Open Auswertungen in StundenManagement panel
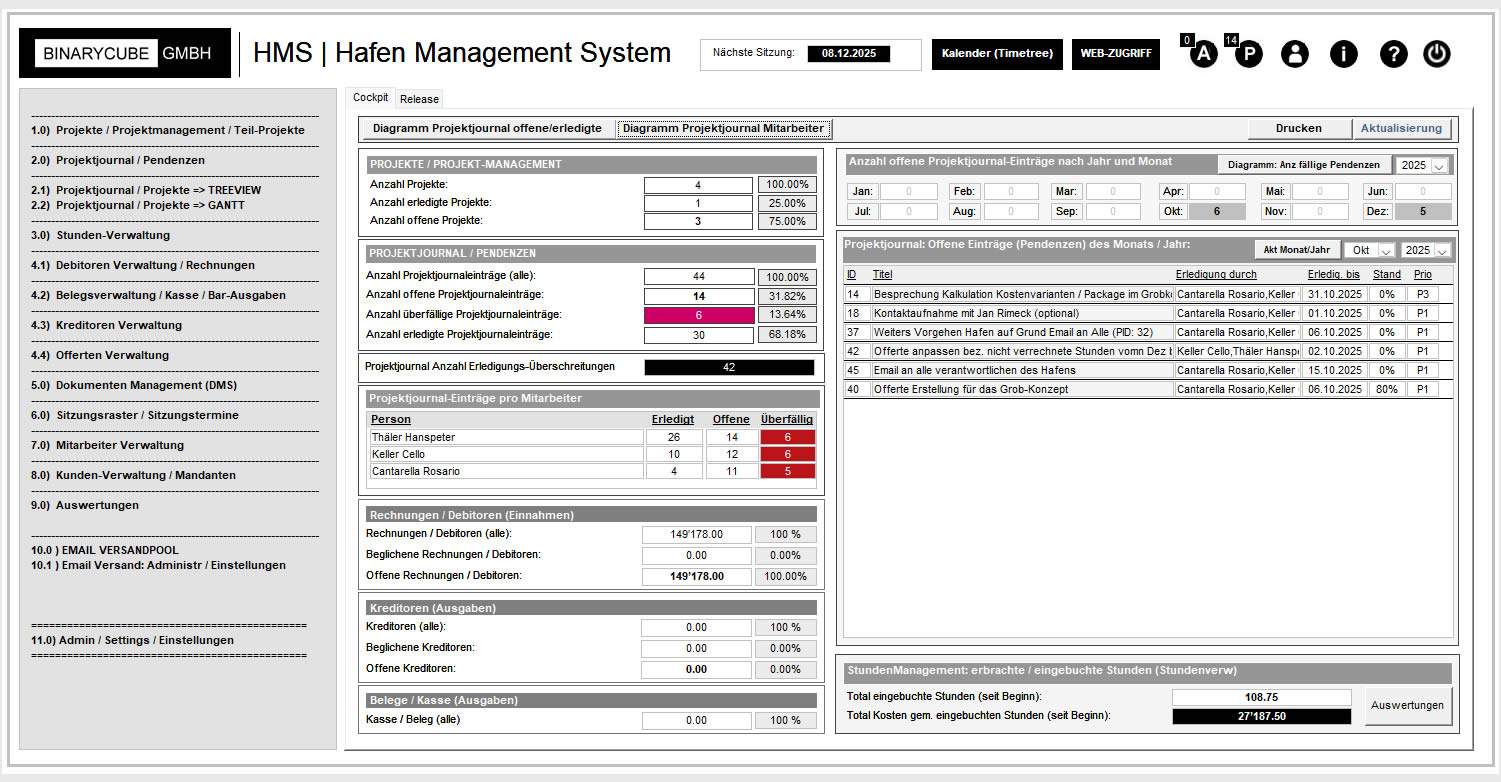Viewport: 1501px width, 782px height. [x=1408, y=704]
